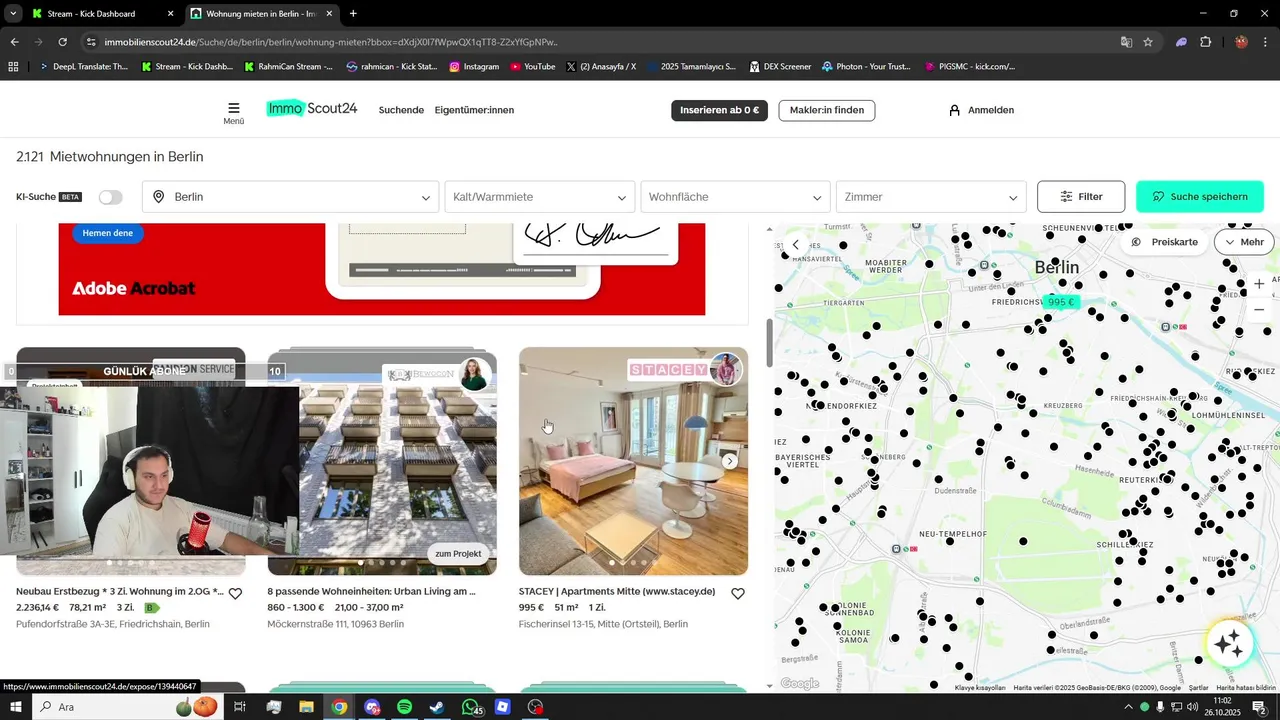Open the Suchende menu

(401, 110)
